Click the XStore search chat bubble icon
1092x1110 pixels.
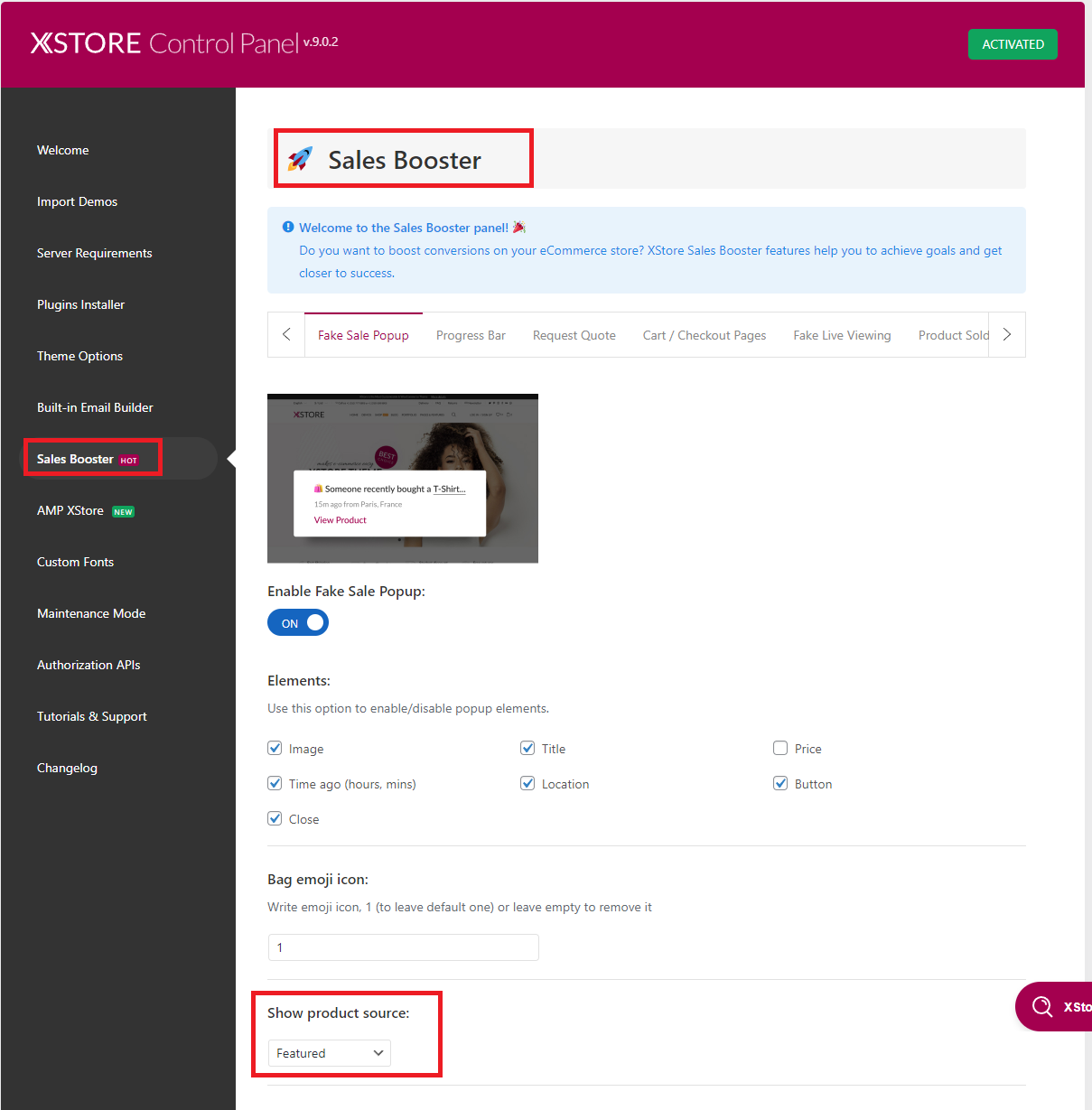pos(1042,1006)
